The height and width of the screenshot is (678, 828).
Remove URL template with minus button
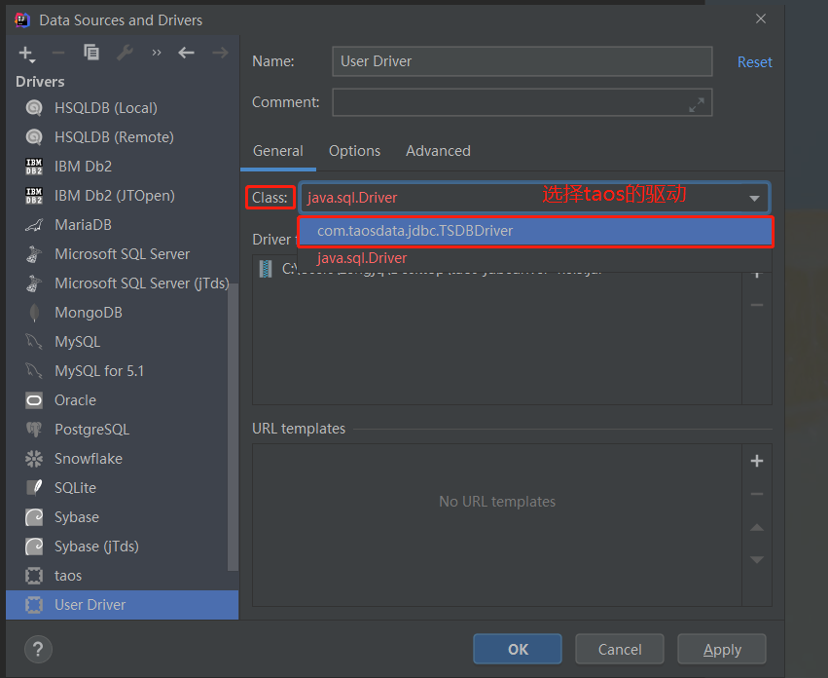click(757, 494)
